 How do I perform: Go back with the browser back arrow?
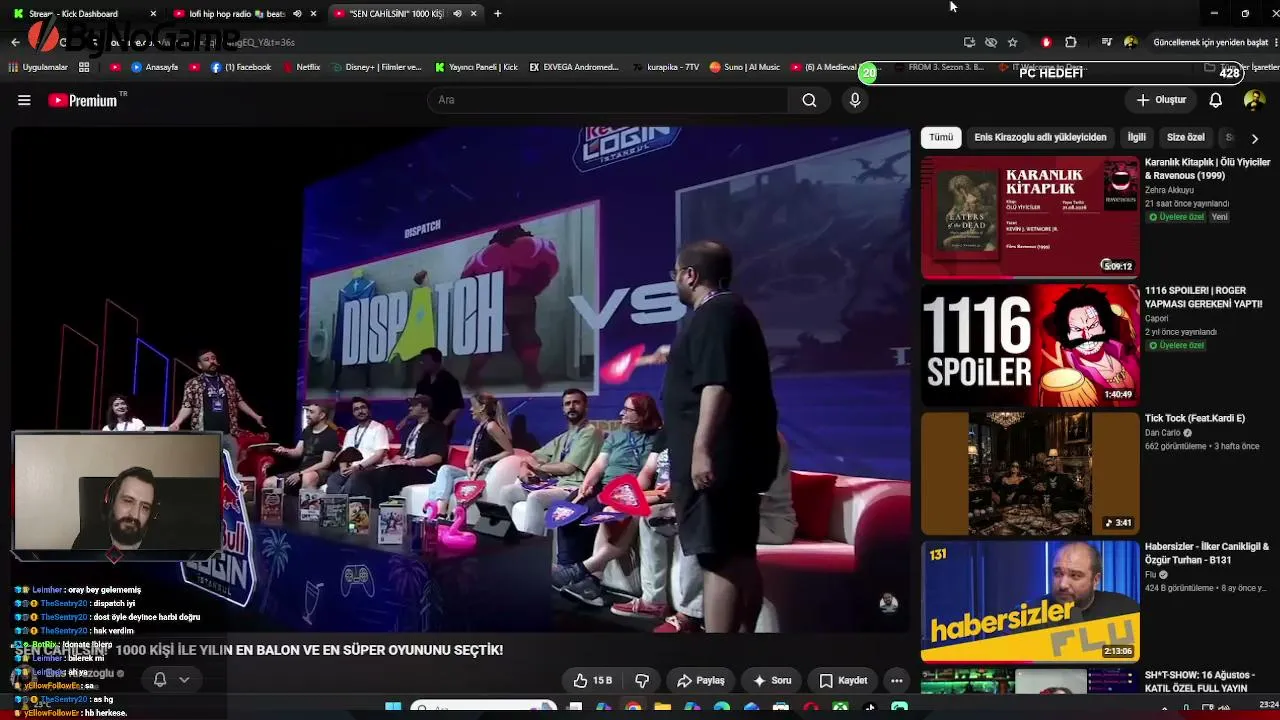pyautogui.click(x=15, y=42)
